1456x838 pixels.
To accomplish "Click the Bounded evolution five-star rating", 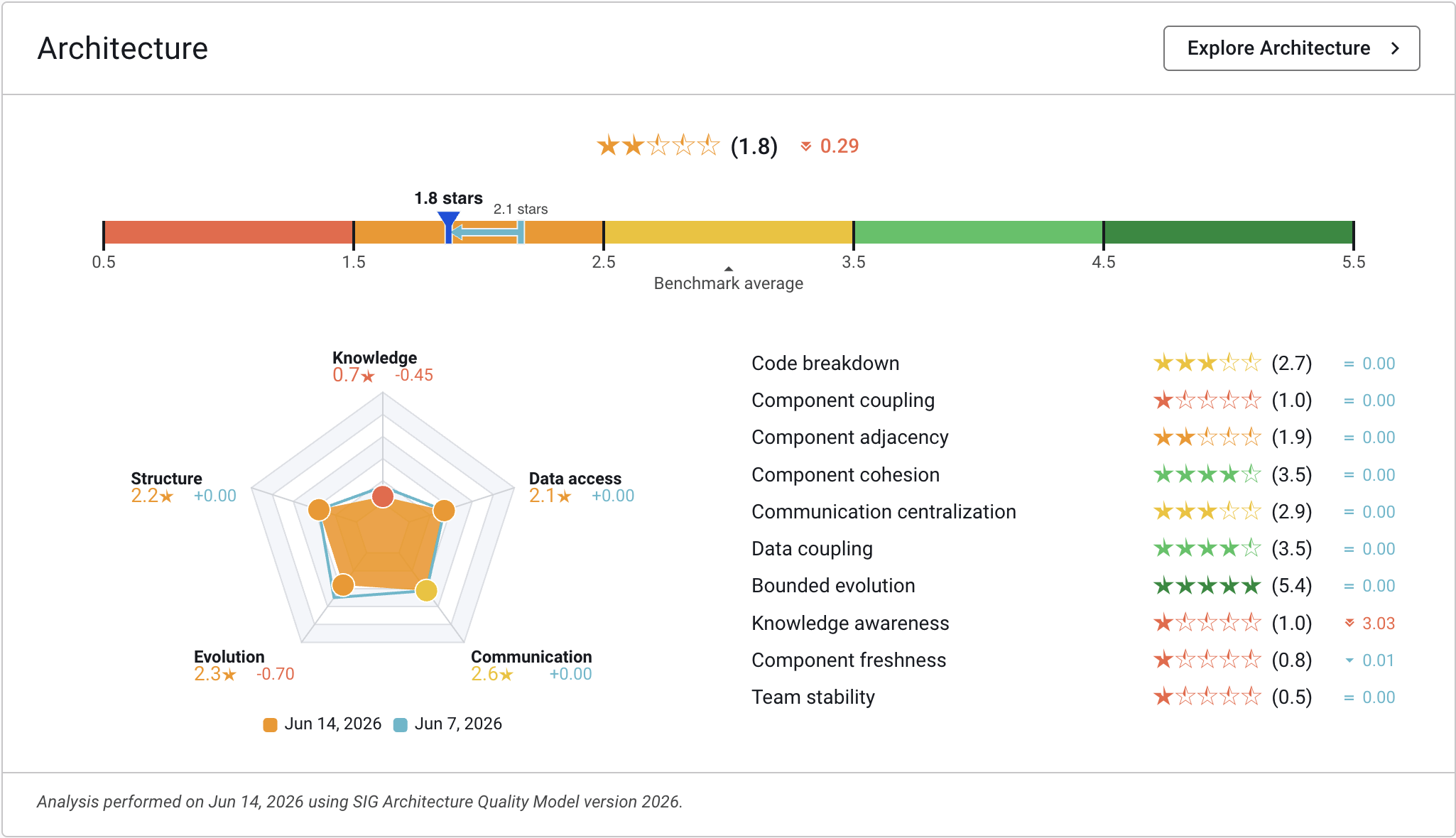I will 1207,586.
